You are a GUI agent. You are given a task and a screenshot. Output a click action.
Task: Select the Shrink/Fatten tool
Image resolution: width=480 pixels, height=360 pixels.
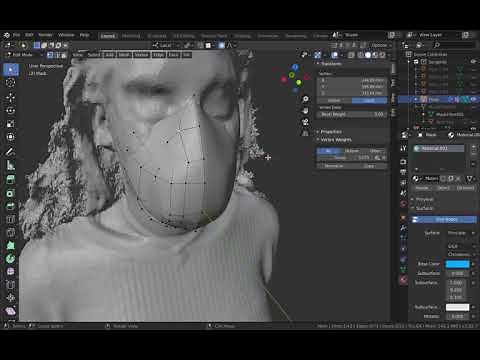[11, 298]
